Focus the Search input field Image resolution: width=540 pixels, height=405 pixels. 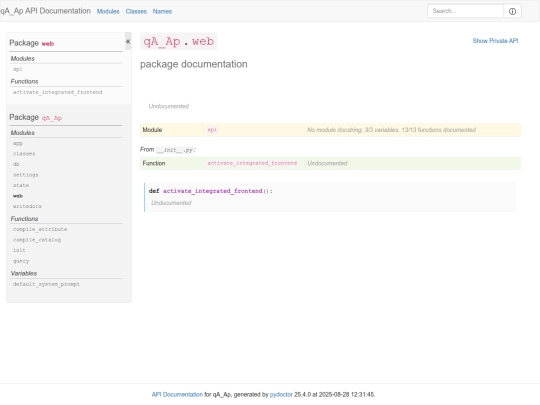(465, 11)
